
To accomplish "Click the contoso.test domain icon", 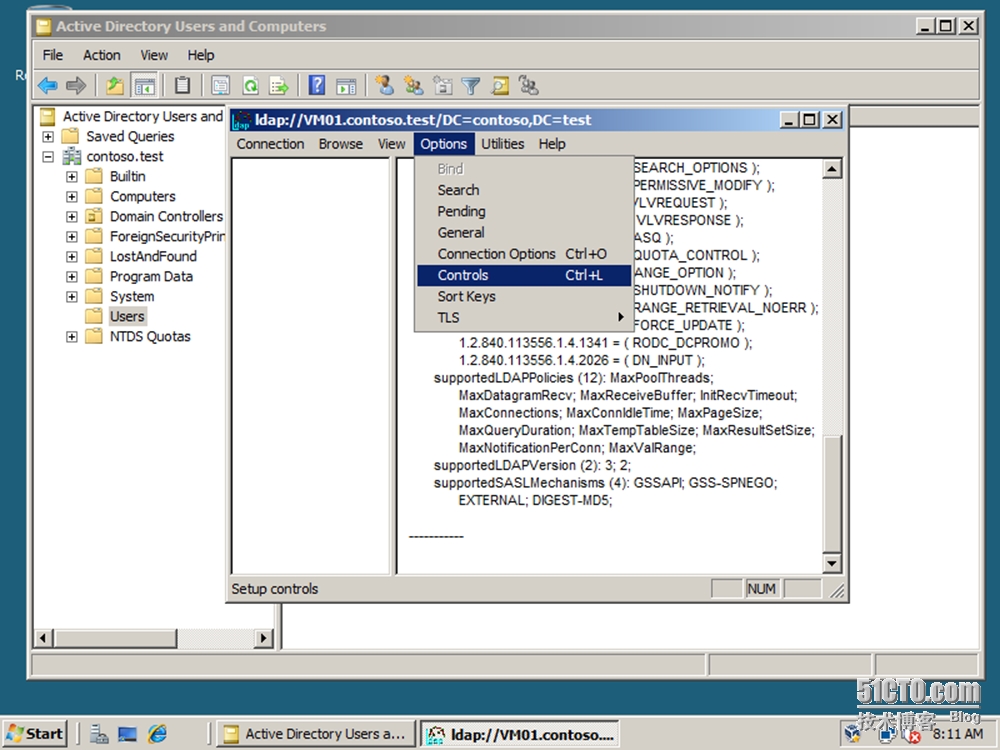I will coord(71,156).
